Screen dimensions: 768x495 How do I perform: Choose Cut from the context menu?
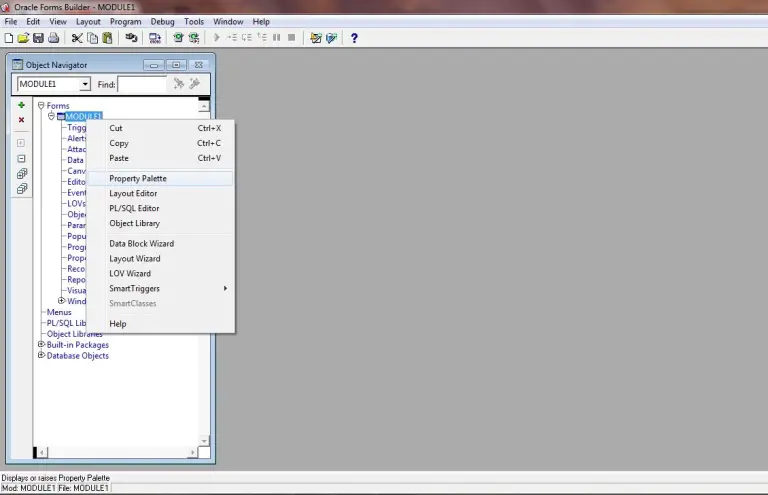tap(161, 128)
